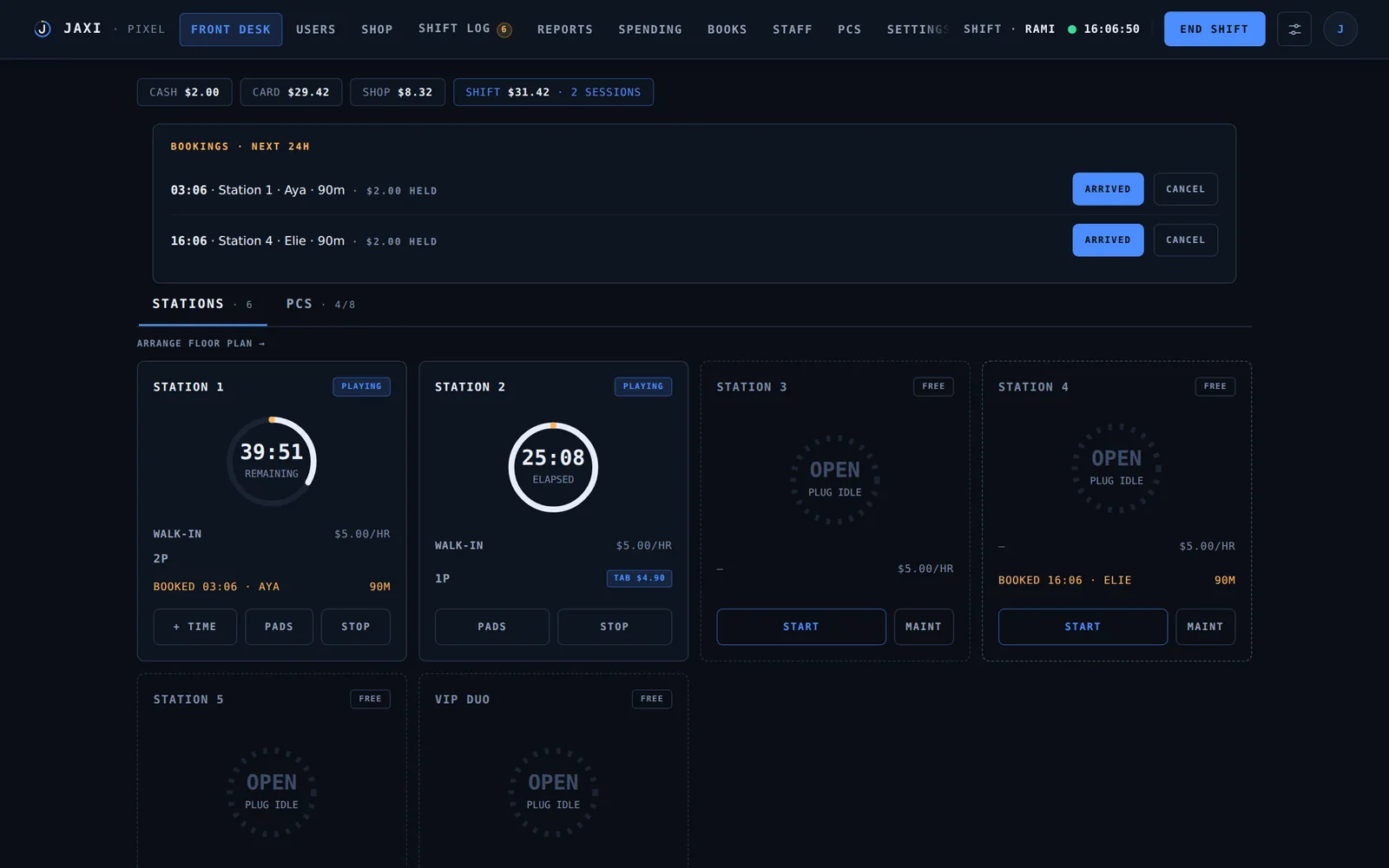1389x868 pixels.
Task: Open the J user avatar
Action: pos(1340,30)
